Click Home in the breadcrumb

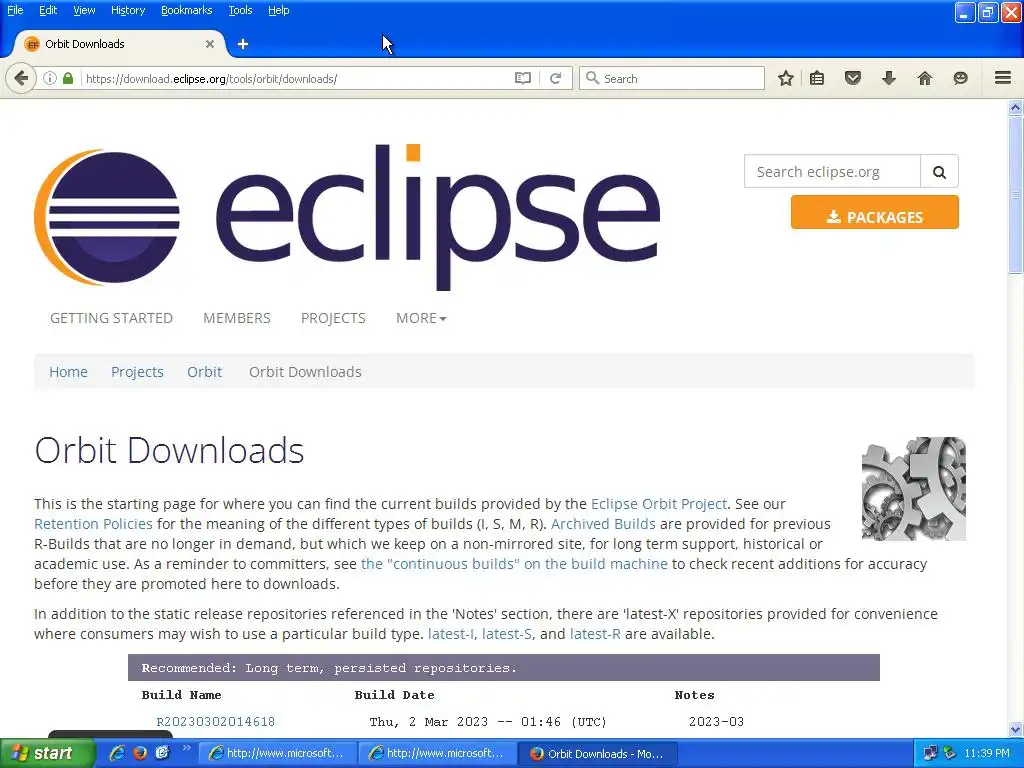(68, 372)
